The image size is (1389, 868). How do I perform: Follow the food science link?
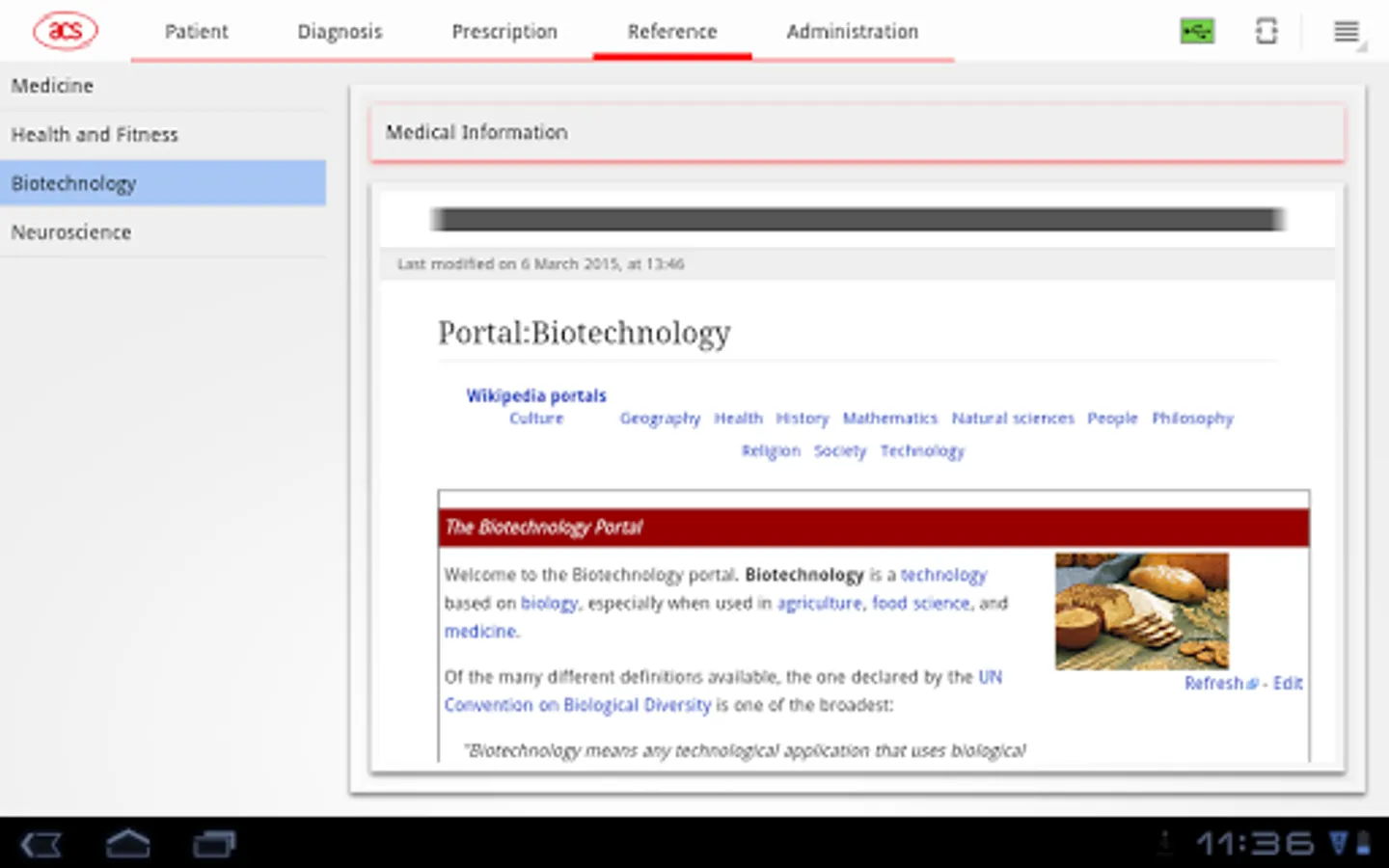921,604
